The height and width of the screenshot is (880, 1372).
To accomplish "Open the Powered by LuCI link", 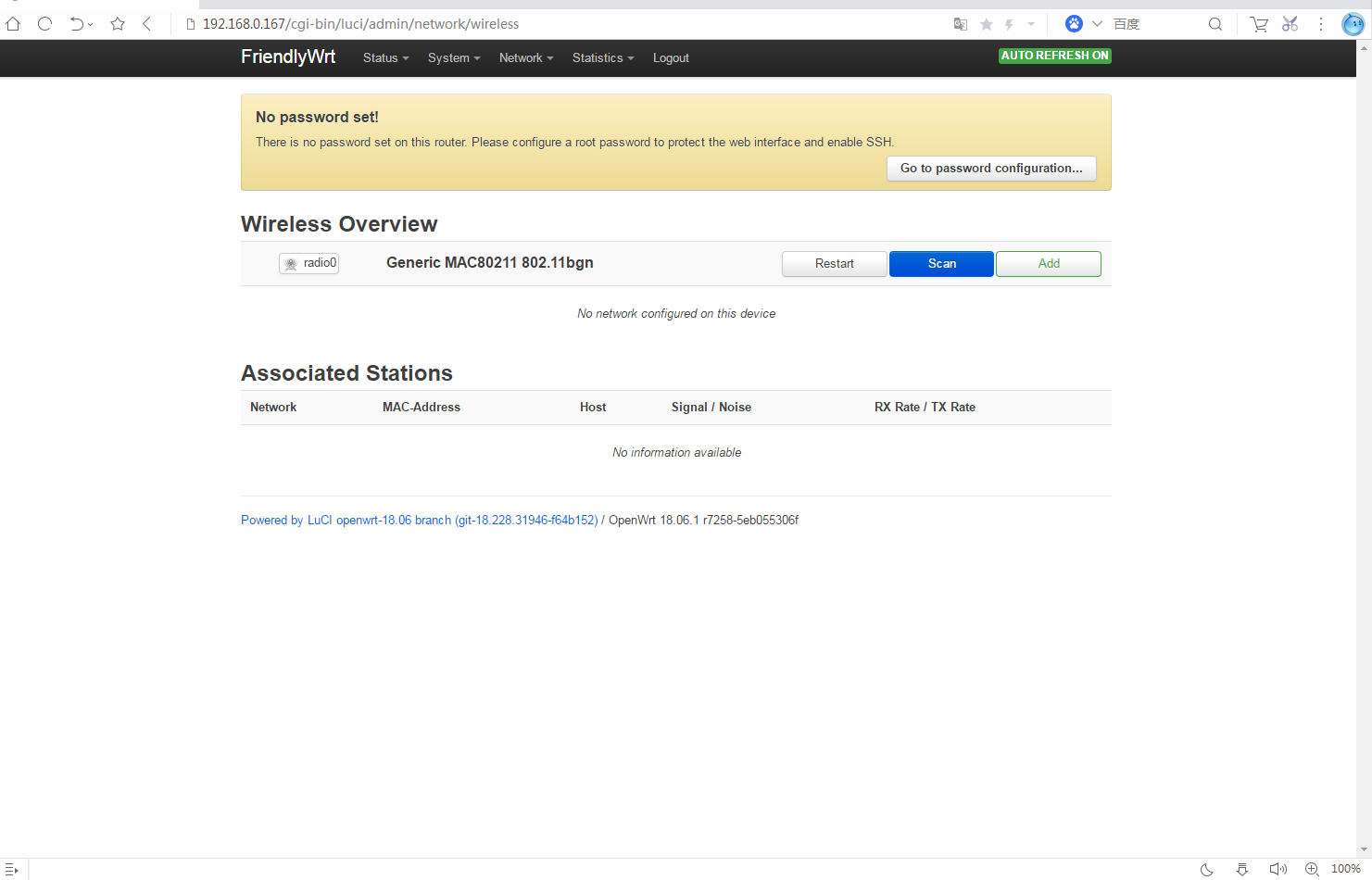I will tap(420, 521).
